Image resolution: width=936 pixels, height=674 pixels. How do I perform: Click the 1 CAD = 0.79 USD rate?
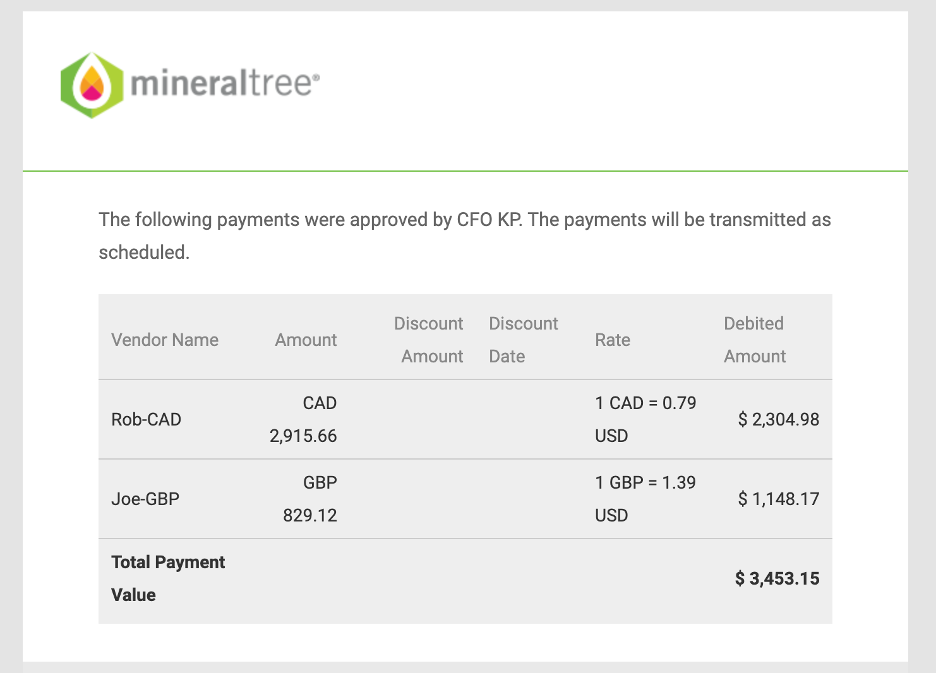pyautogui.click(x=645, y=419)
